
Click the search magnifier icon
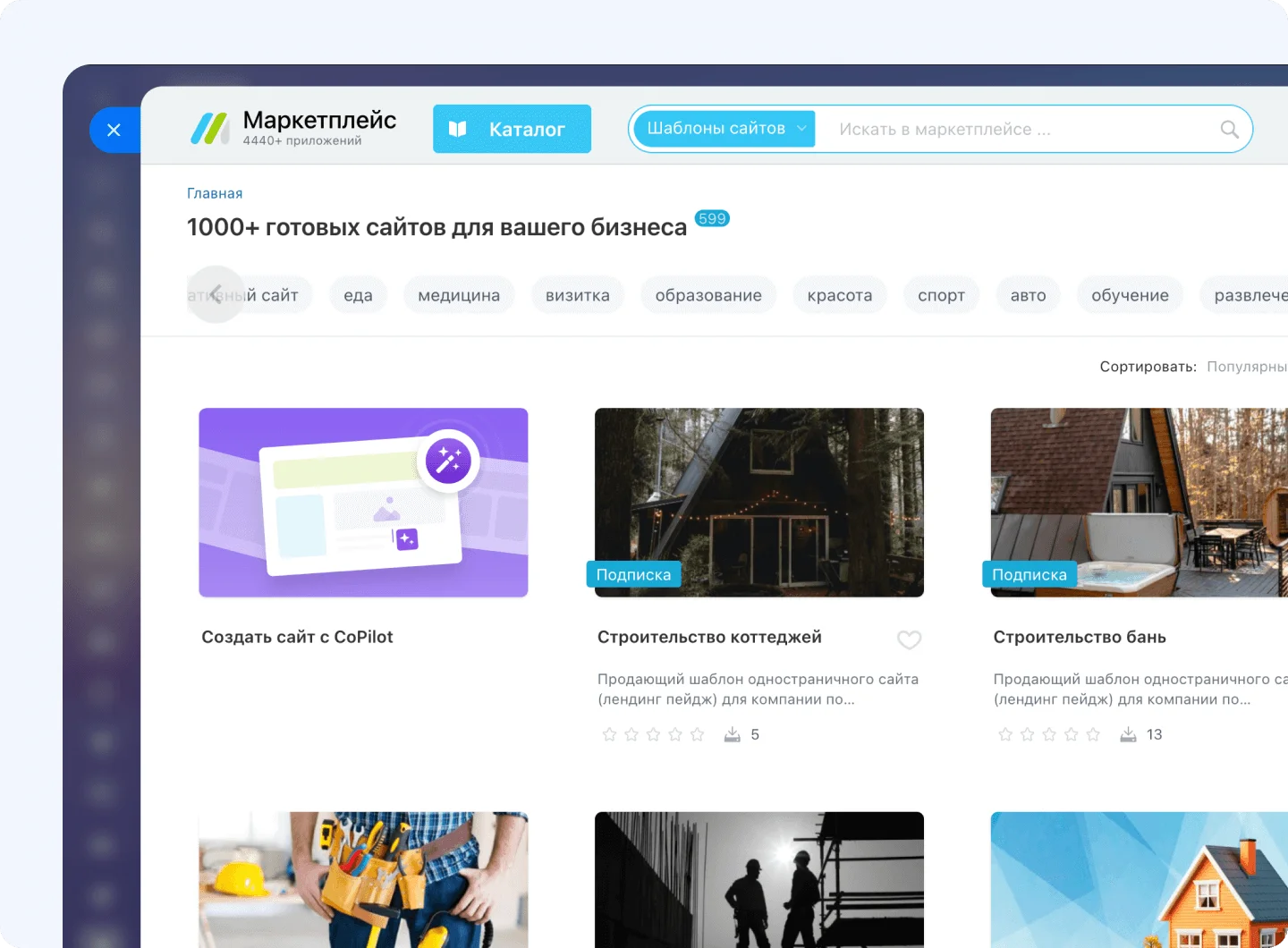(1229, 130)
